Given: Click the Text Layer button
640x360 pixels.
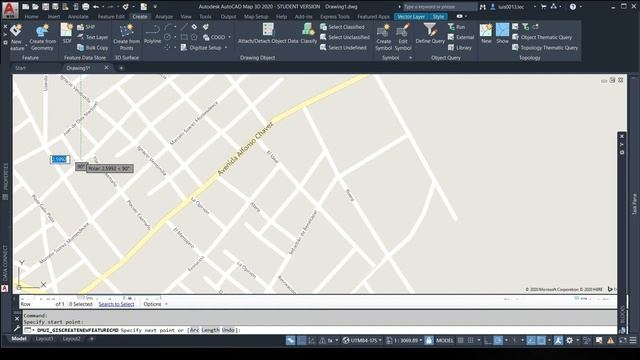Looking at the screenshot, I should click(x=93, y=37).
